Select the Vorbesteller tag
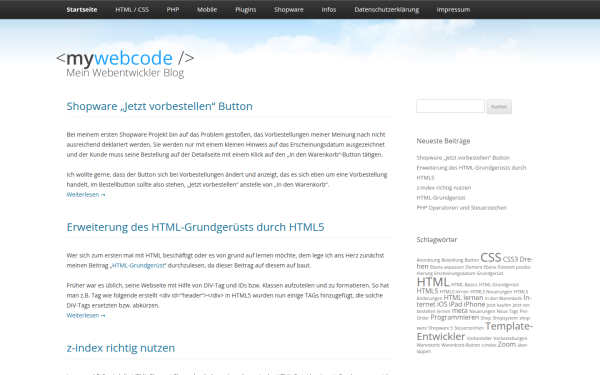The height and width of the screenshot is (375, 600). tap(479, 338)
